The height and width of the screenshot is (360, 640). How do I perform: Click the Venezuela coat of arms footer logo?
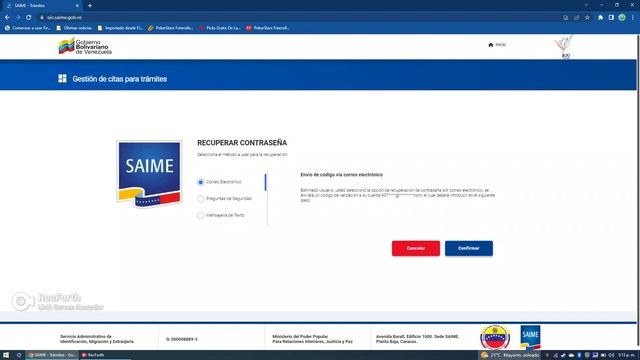pos(495,337)
